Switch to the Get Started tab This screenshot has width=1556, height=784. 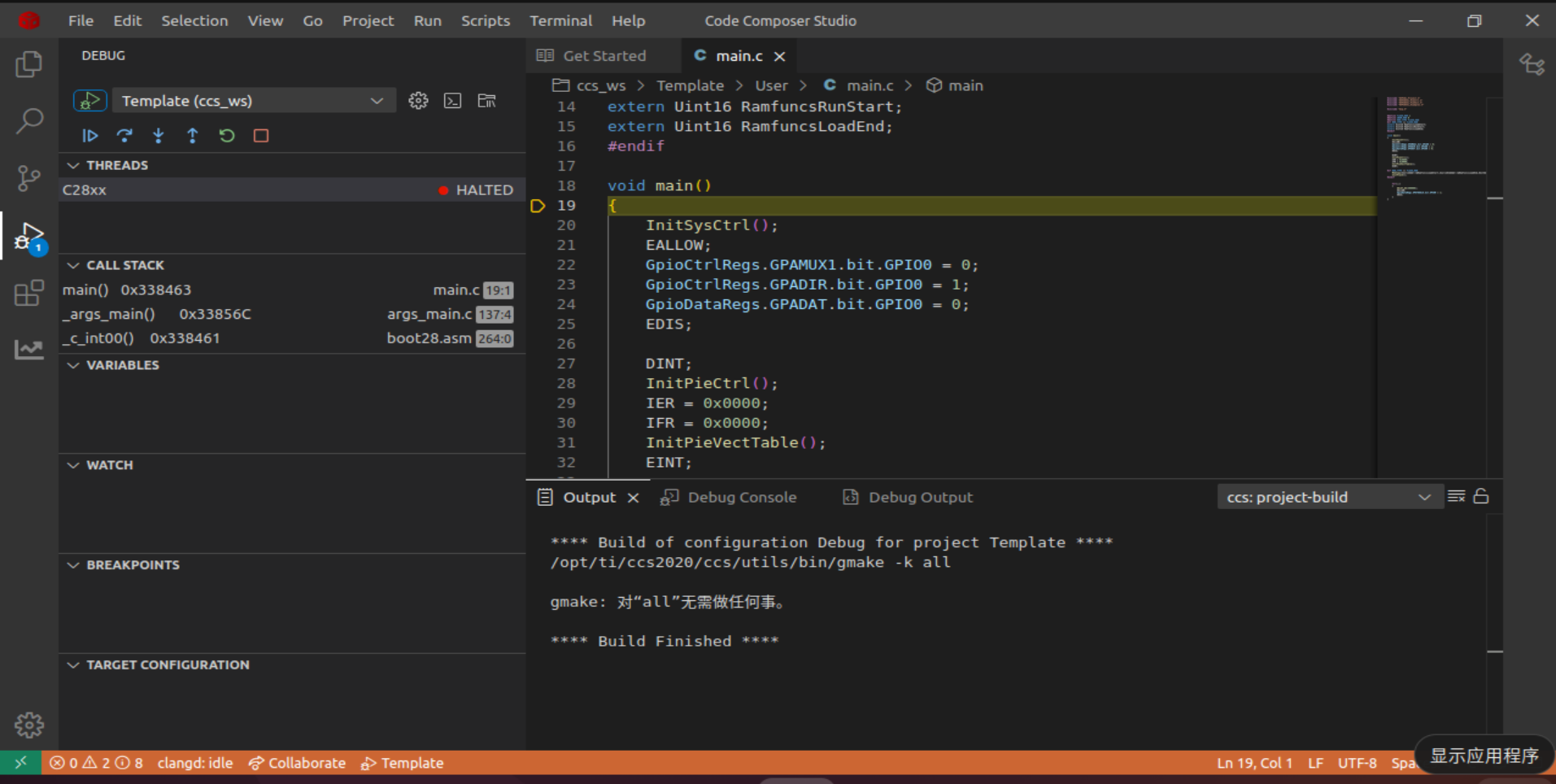[604, 56]
